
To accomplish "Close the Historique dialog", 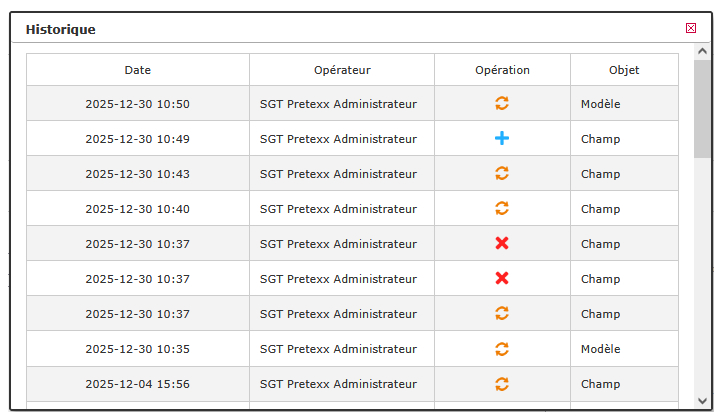I will [x=691, y=28].
